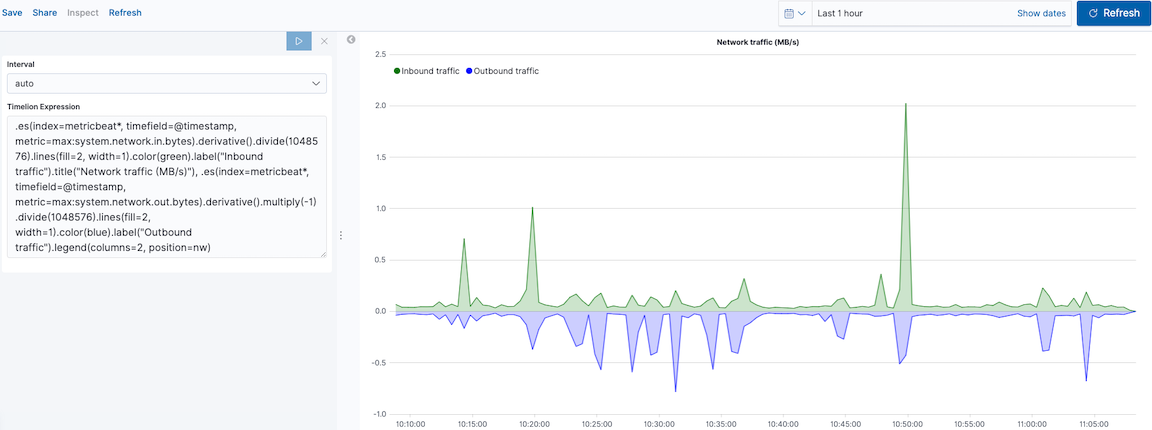Click the expression textarea corner resize grip
1152x430 pixels.
pyautogui.click(x=322, y=254)
